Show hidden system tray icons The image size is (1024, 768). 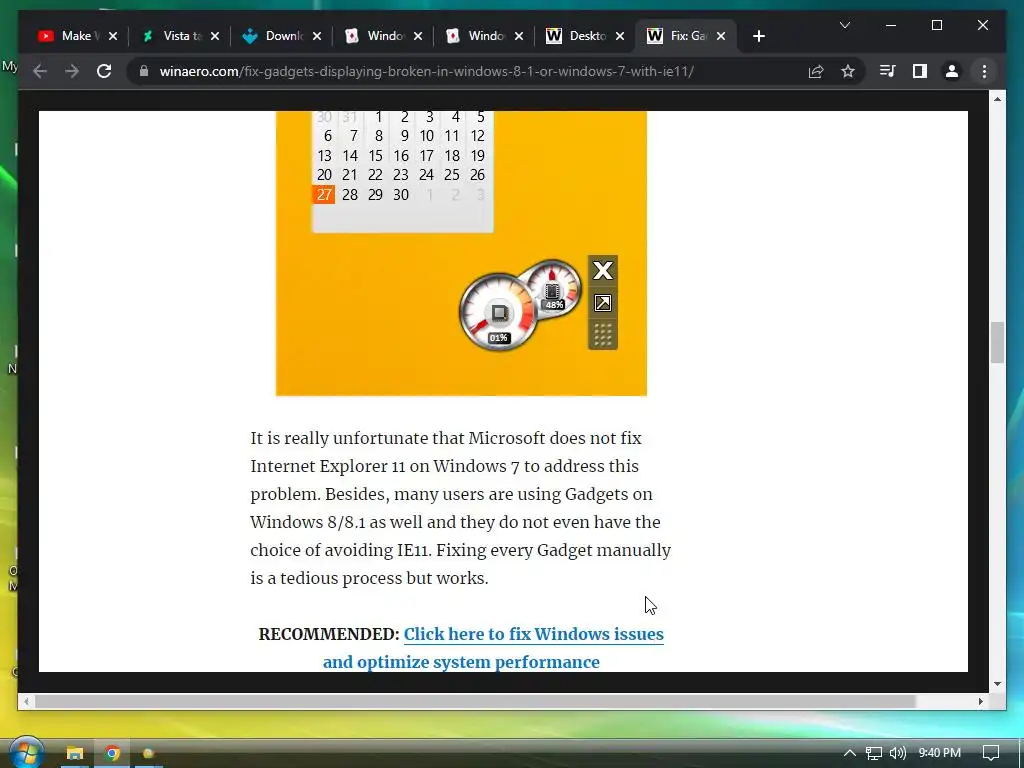(849, 753)
